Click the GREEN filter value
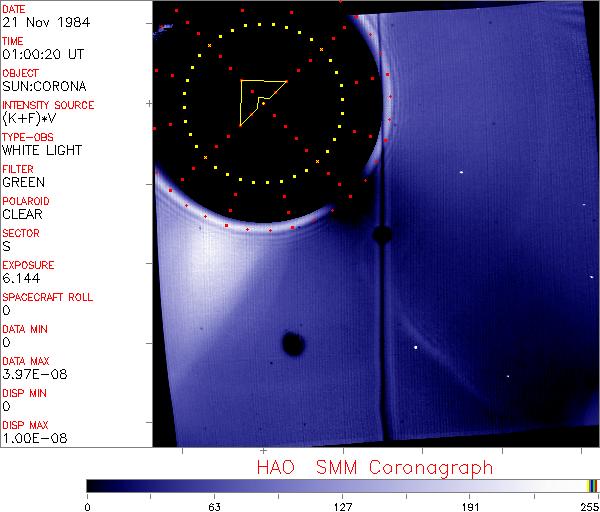 (x=23, y=182)
